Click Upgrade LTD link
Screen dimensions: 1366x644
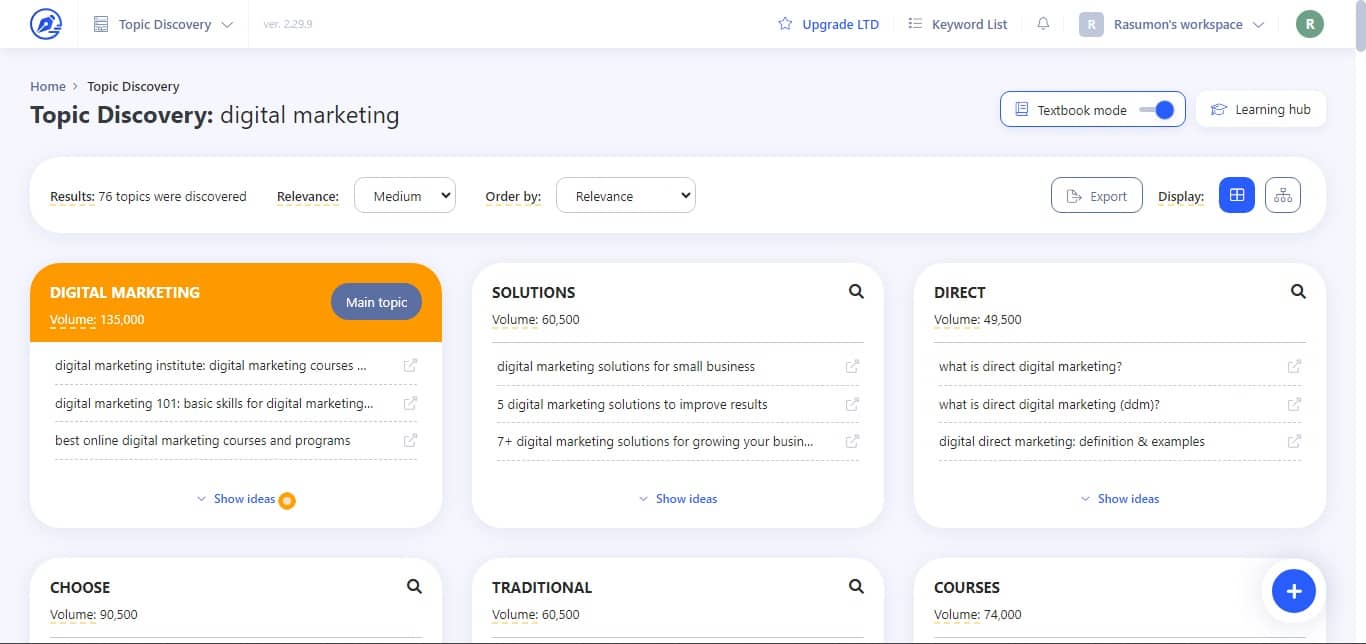tap(828, 24)
